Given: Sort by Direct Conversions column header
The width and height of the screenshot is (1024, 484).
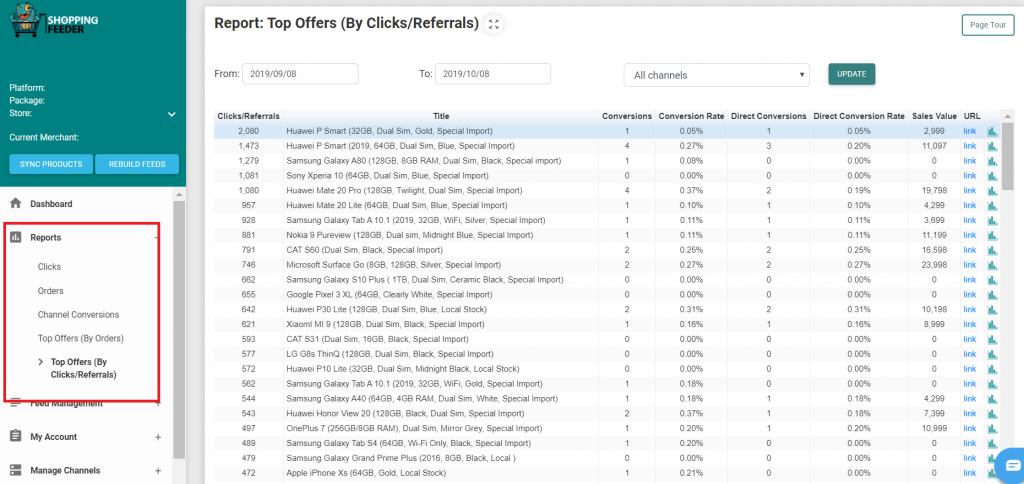Looking at the screenshot, I should (769, 116).
